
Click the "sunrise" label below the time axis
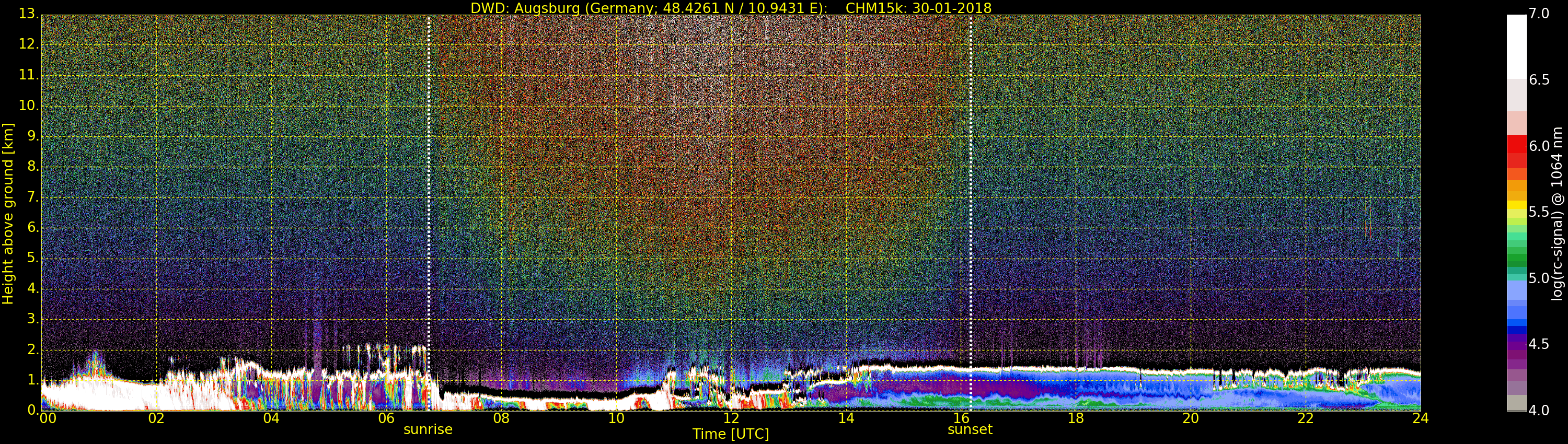[428, 429]
